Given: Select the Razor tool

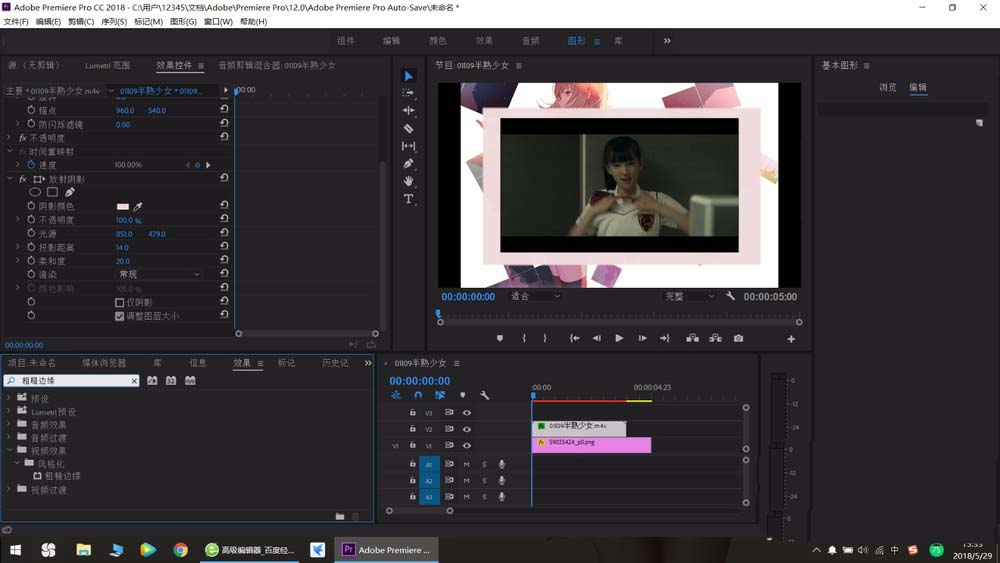Looking at the screenshot, I should tap(408, 128).
